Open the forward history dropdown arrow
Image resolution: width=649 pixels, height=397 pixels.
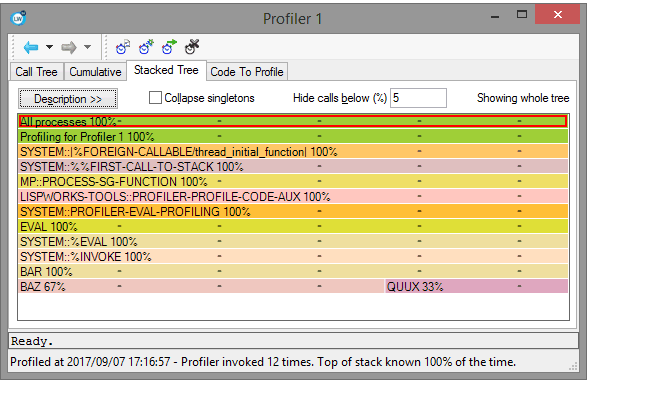[x=87, y=47]
